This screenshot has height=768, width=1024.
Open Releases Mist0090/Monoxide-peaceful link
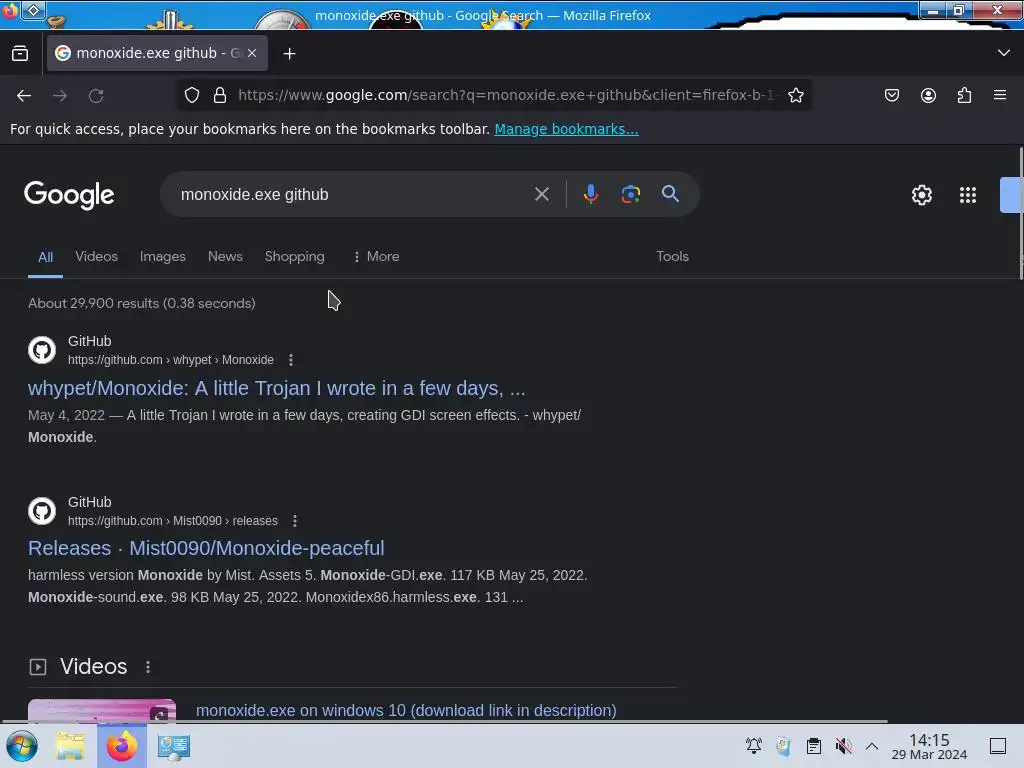(x=206, y=548)
